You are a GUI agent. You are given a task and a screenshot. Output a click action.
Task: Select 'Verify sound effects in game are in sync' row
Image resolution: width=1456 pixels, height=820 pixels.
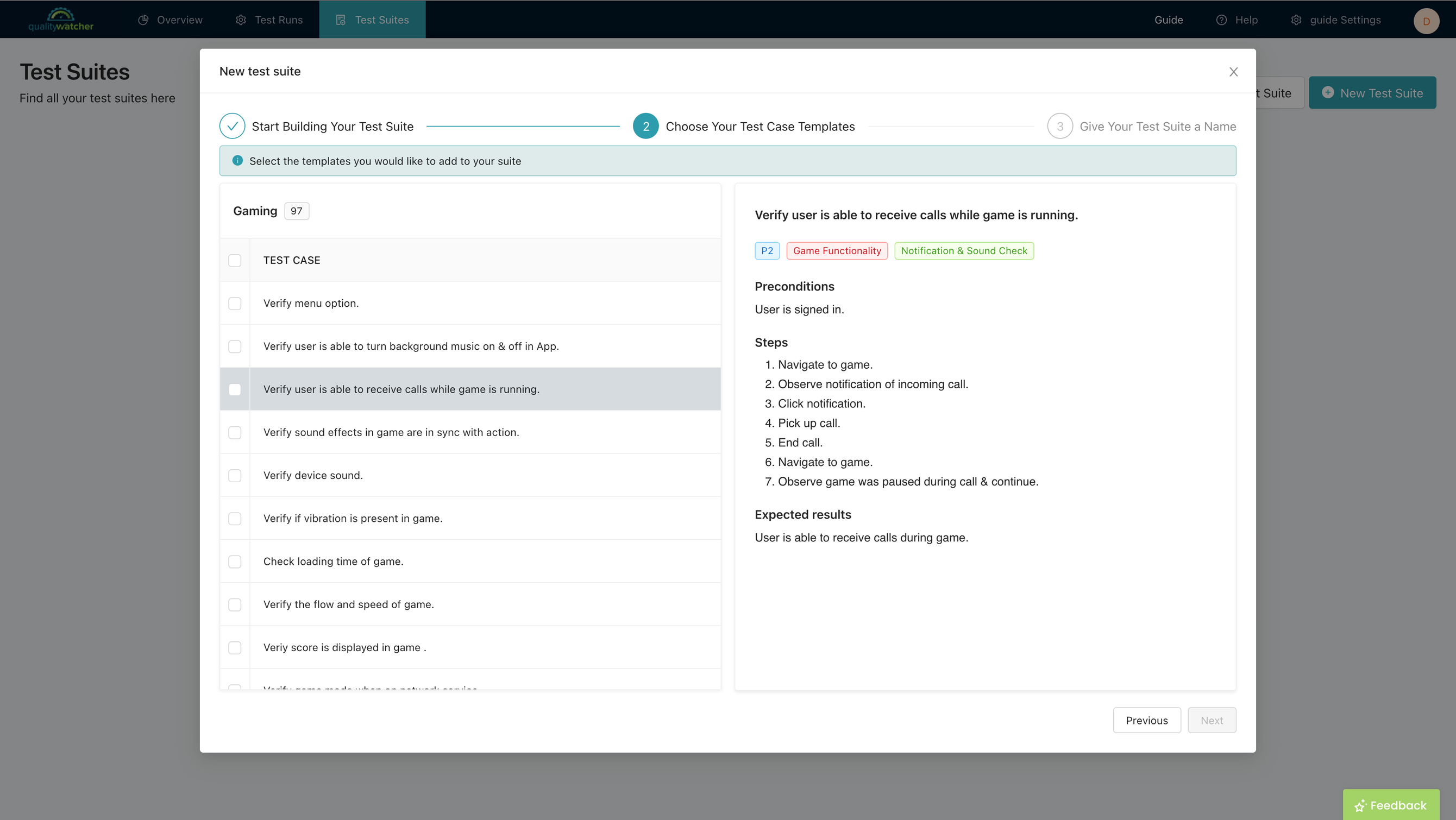(470, 432)
